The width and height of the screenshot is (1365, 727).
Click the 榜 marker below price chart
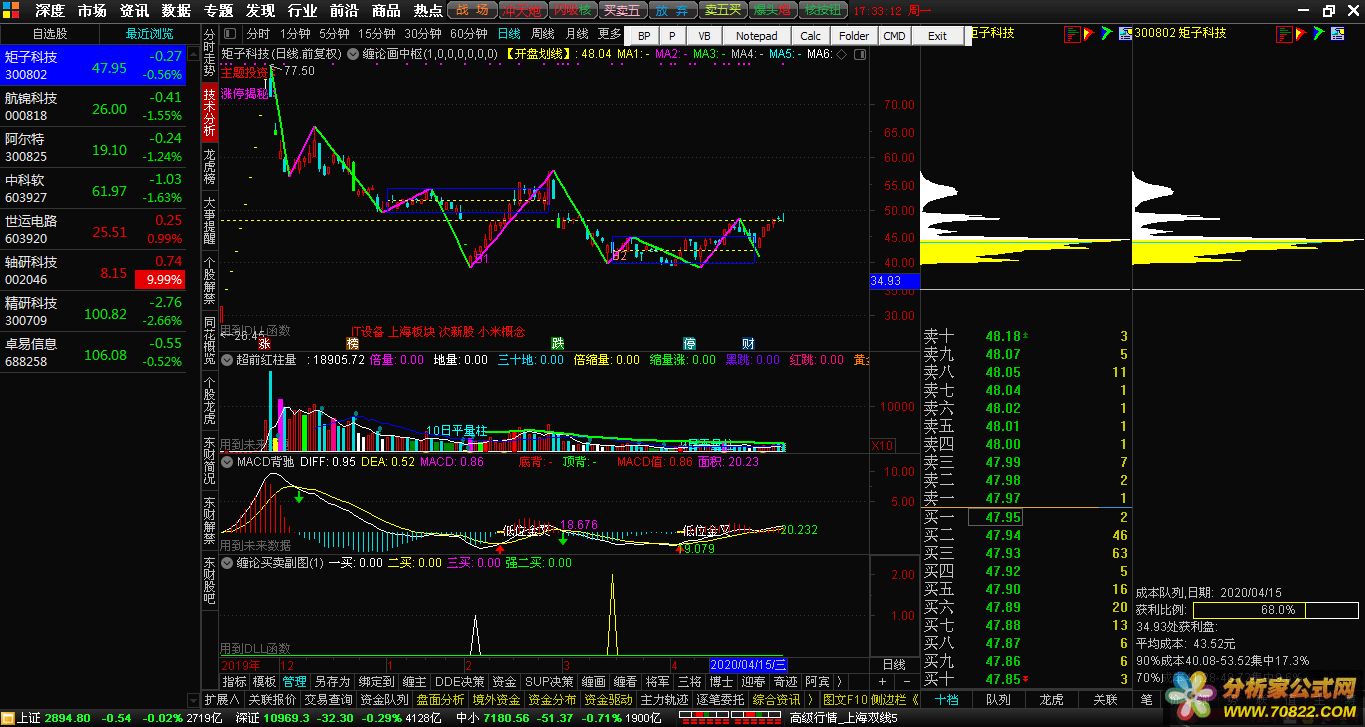click(x=352, y=343)
